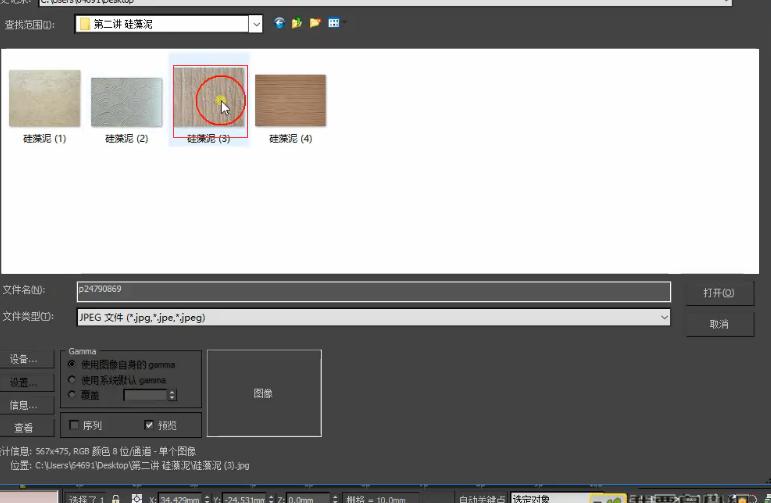Click label 硅藻泥 (4)
The width and height of the screenshot is (771, 503).
(x=291, y=139)
